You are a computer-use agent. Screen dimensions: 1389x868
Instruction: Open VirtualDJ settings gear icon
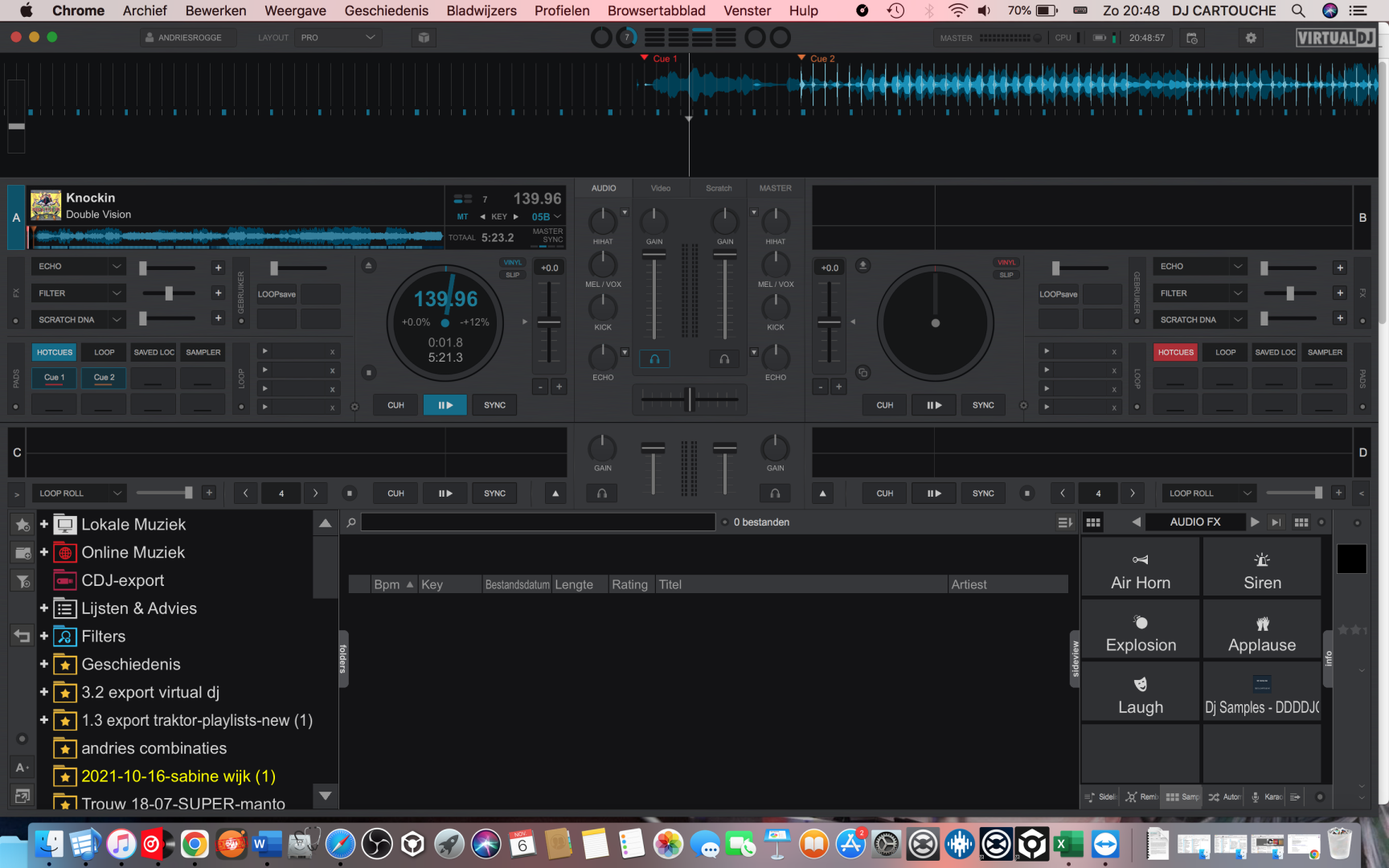click(x=1251, y=38)
